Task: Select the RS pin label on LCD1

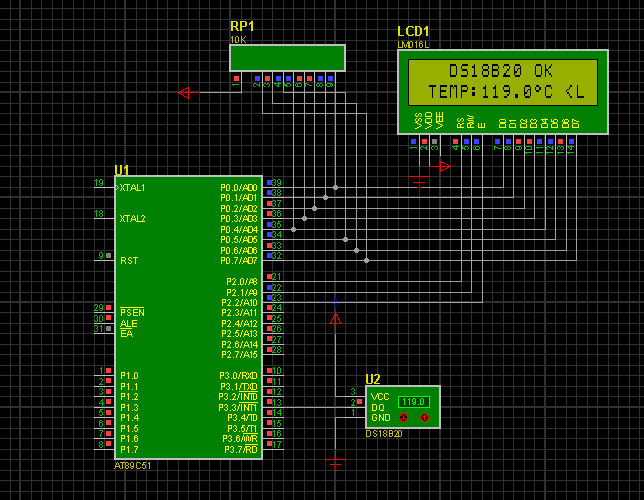Action: click(x=460, y=122)
